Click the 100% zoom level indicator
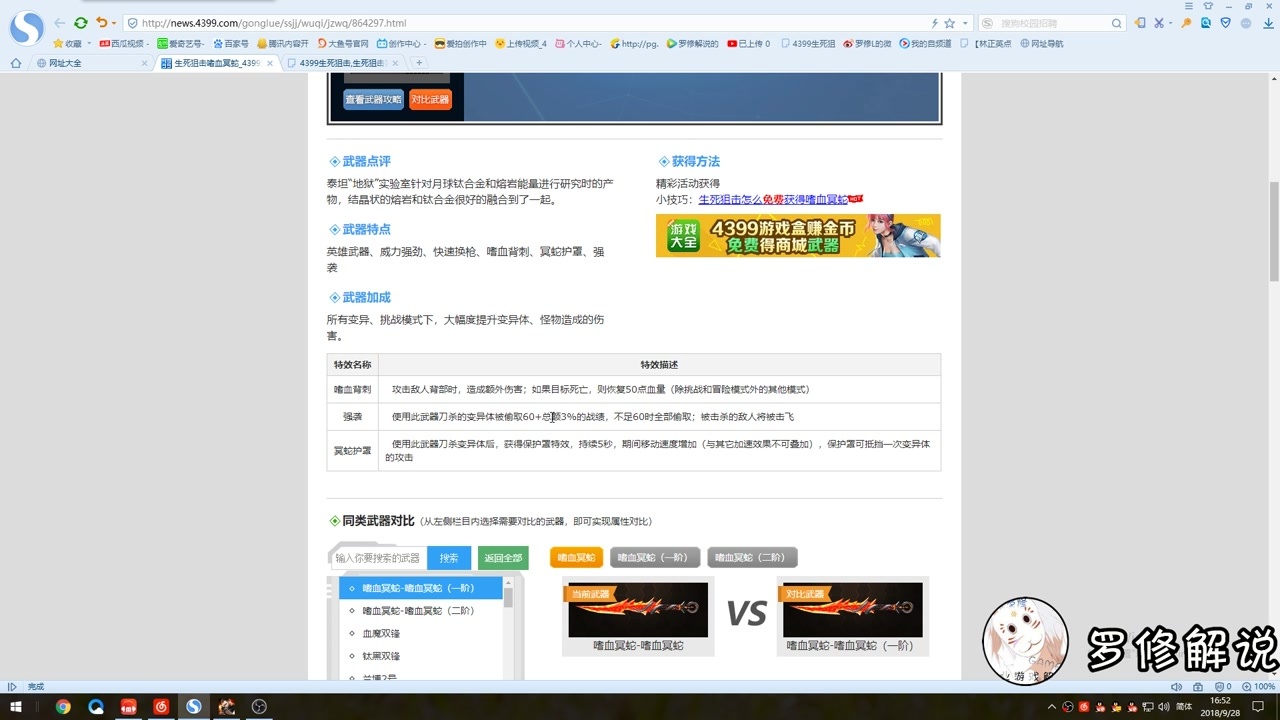Viewport: 1280px width, 720px height. pyautogui.click(x=1258, y=687)
